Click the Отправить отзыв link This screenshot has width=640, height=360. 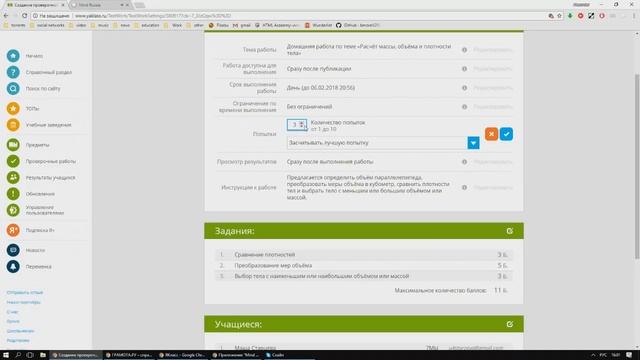(x=25, y=293)
